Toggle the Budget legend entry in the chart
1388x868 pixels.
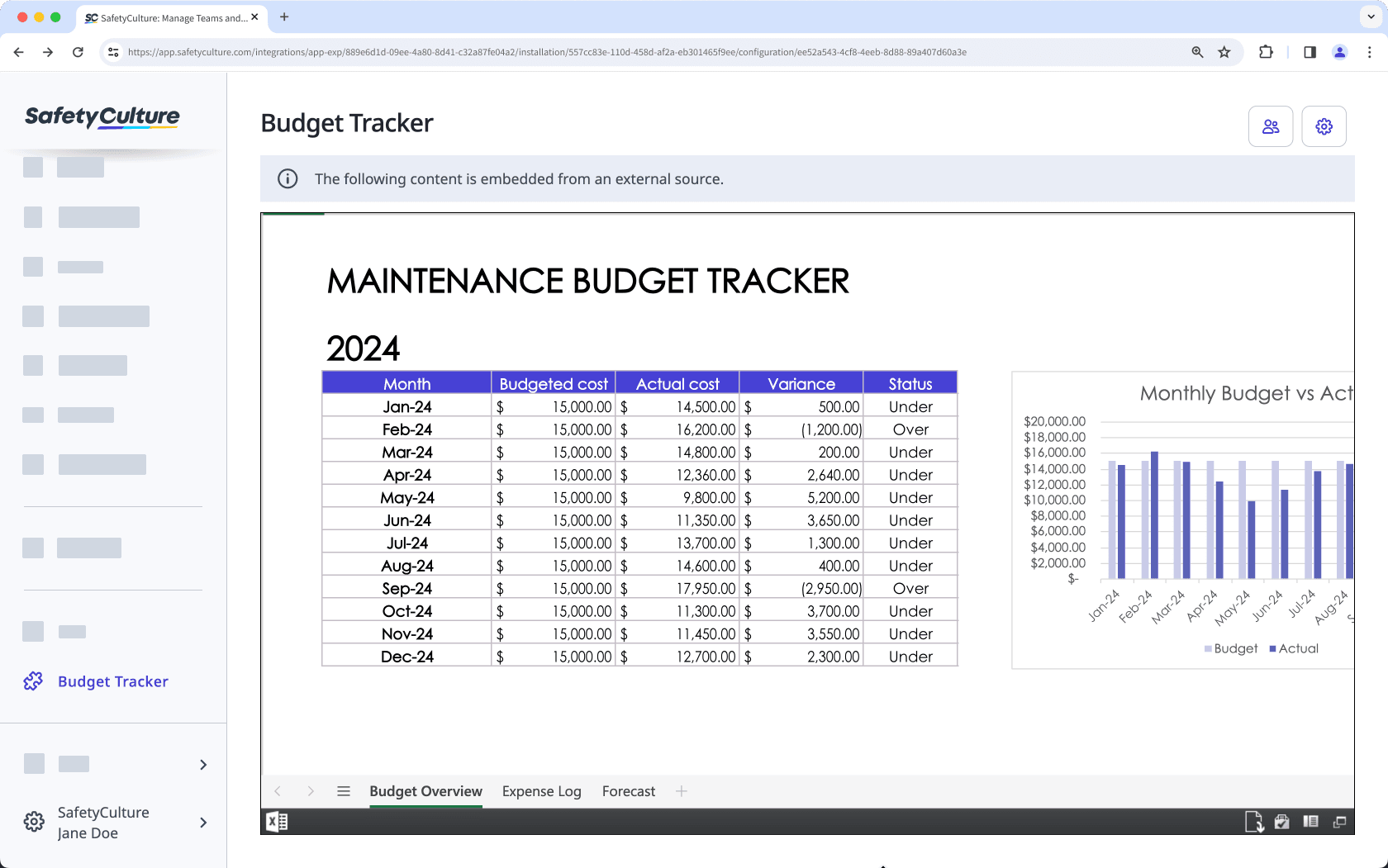click(x=1229, y=649)
